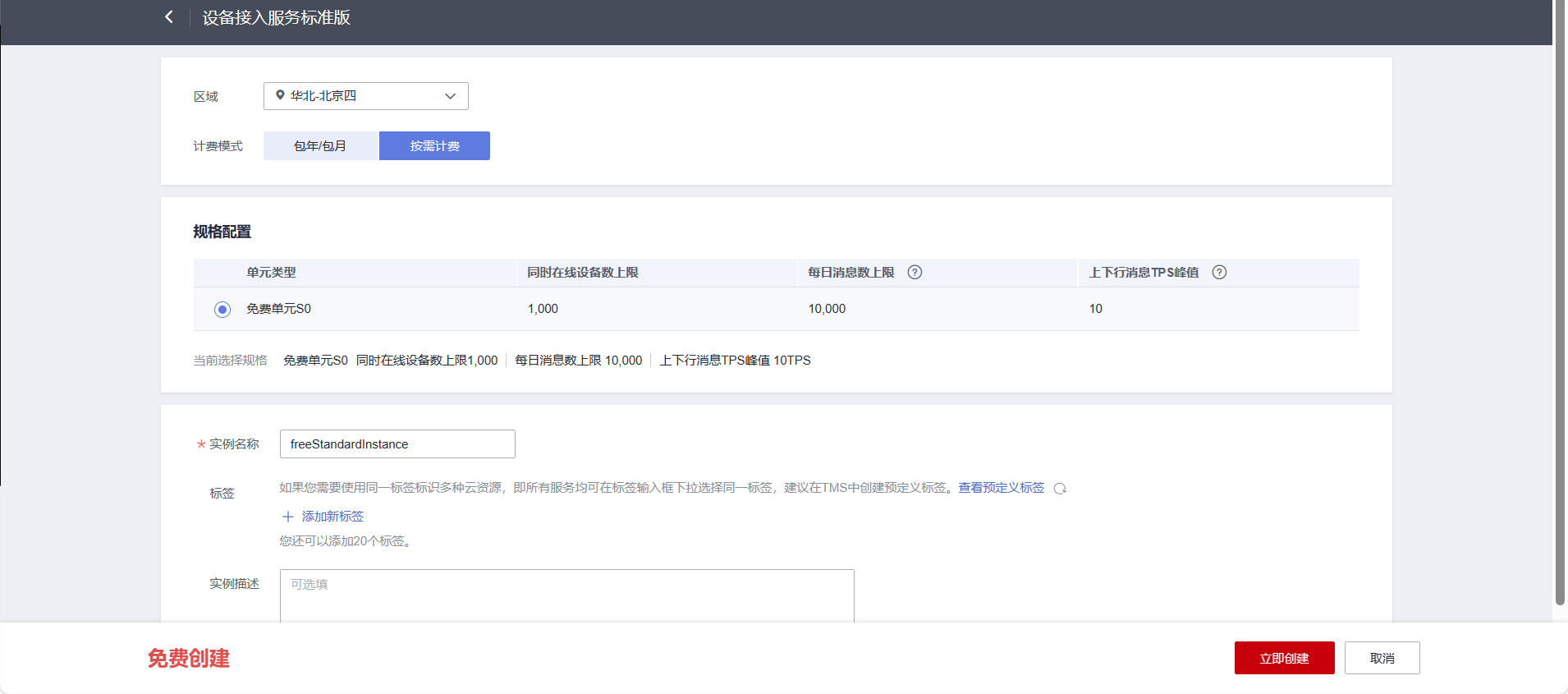The height and width of the screenshot is (694, 1568).
Task: Click the 同时在线设备数上限 column header
Action: [x=583, y=273]
